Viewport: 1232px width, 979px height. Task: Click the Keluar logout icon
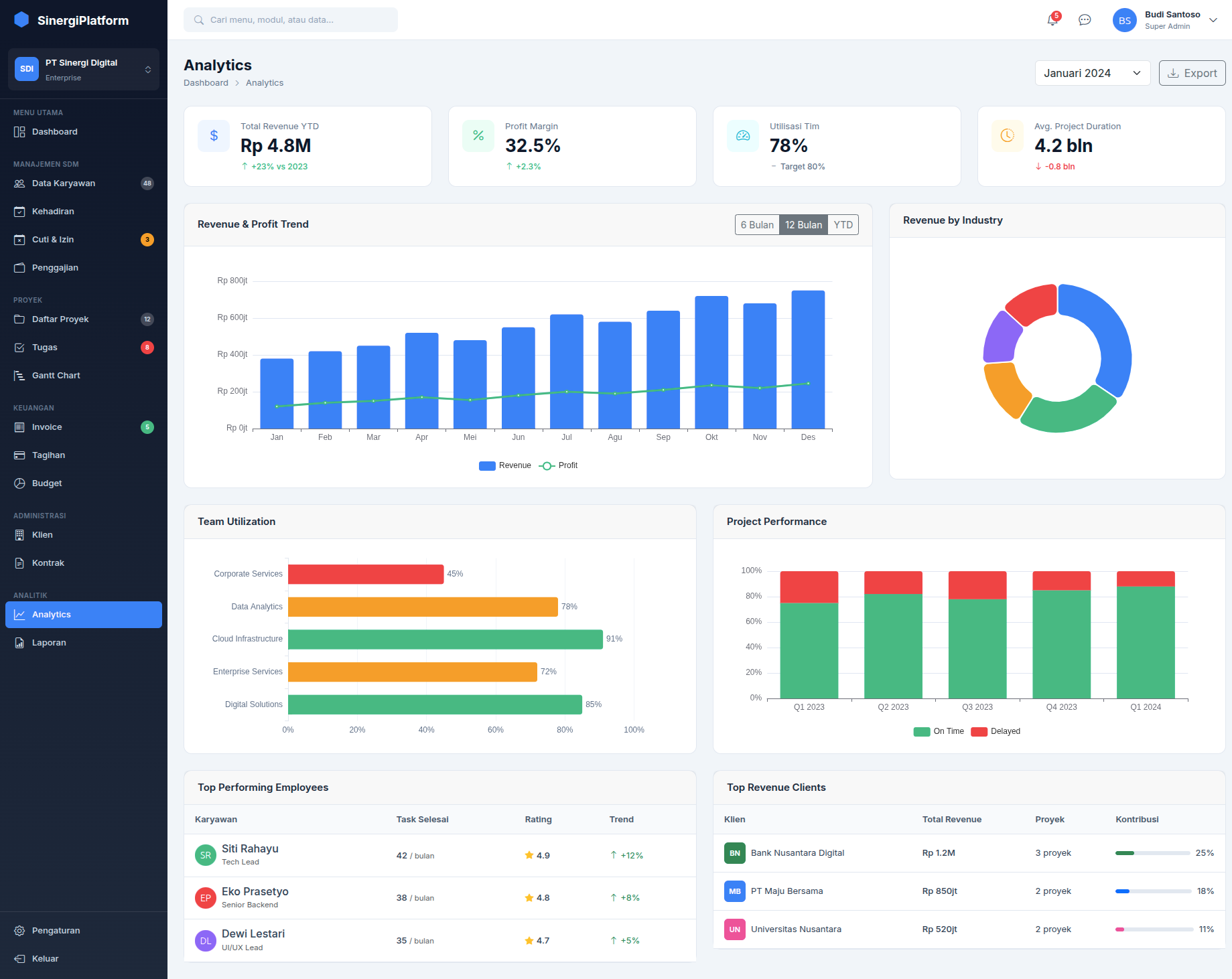coord(19,959)
